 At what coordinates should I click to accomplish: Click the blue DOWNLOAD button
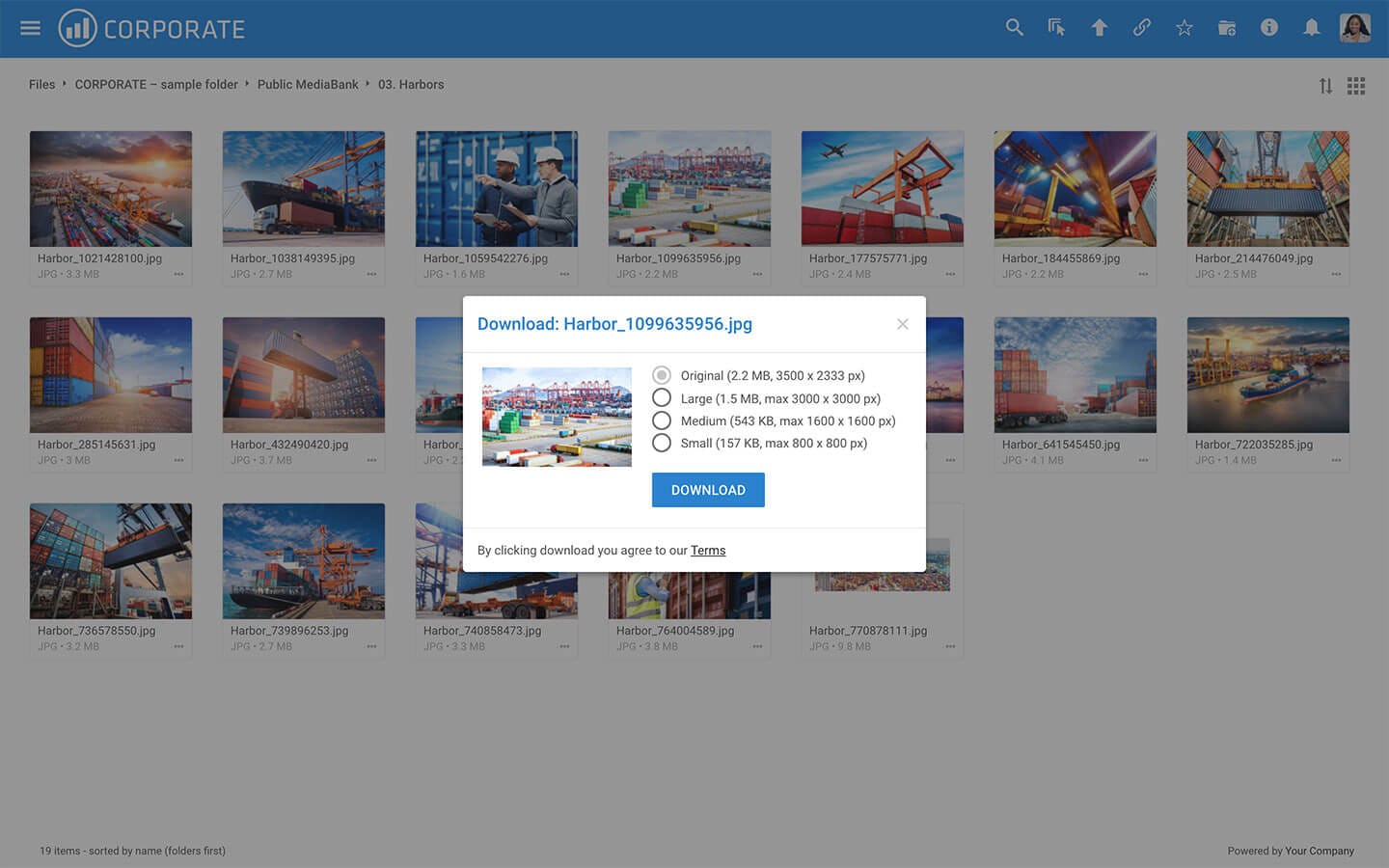[x=708, y=490]
